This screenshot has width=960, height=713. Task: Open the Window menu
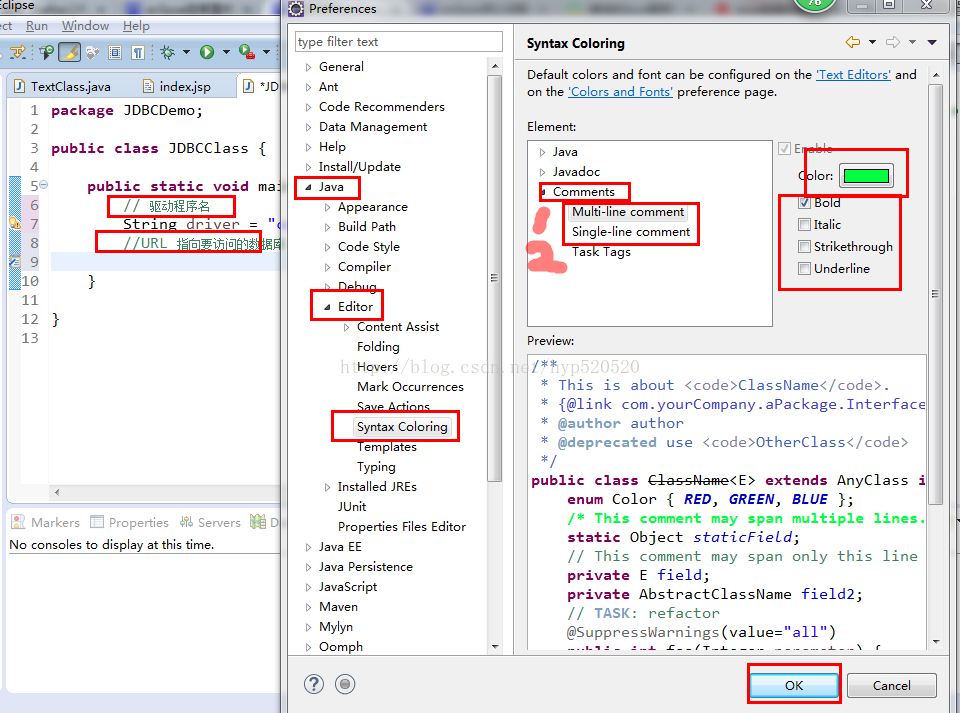(x=85, y=26)
